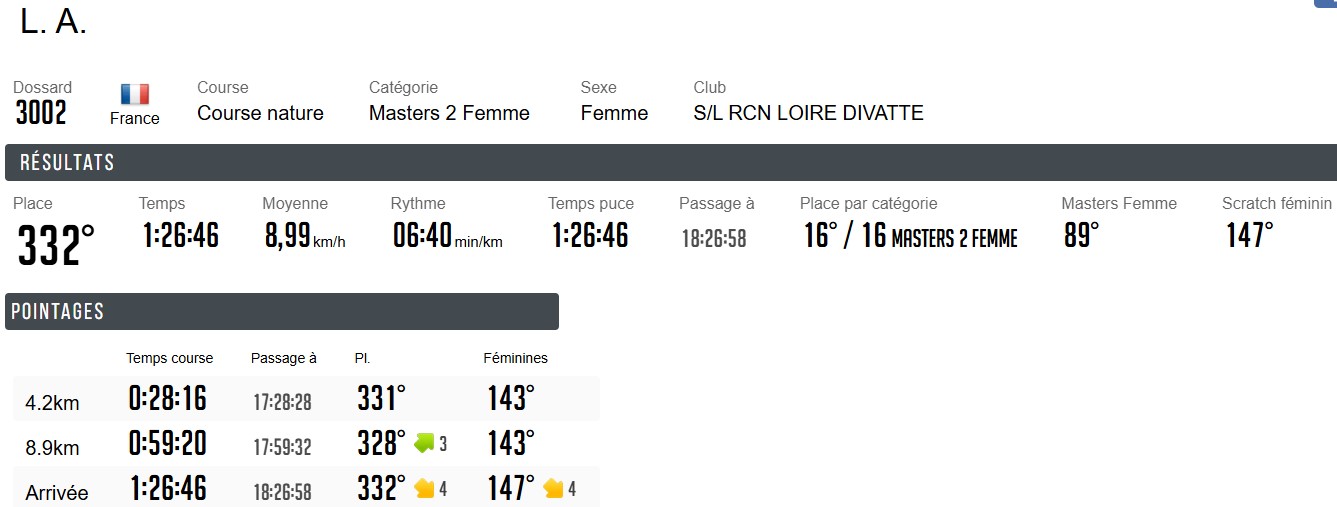This screenshot has height=507, width=1337.
Task: Click the Course nature race name
Action: (x=260, y=113)
